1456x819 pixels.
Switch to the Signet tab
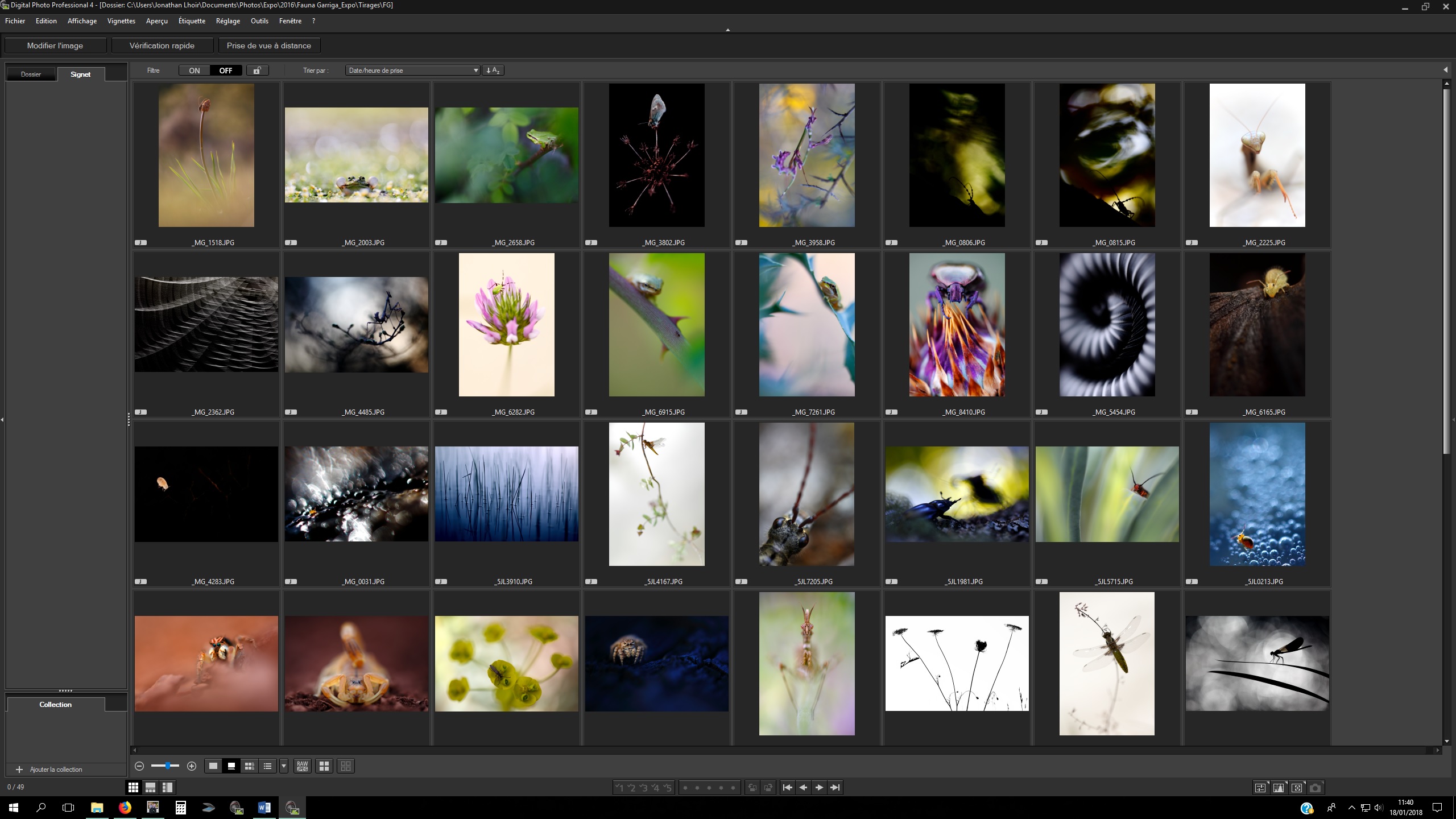pyautogui.click(x=81, y=75)
